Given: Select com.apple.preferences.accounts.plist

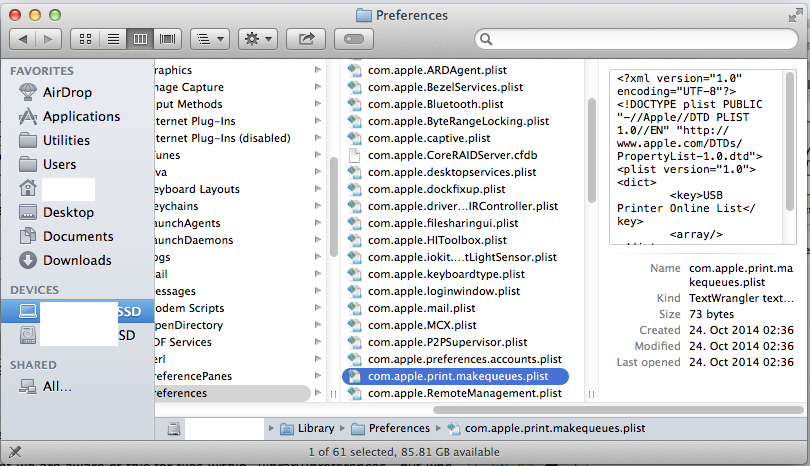Looking at the screenshot, I should tap(464, 359).
